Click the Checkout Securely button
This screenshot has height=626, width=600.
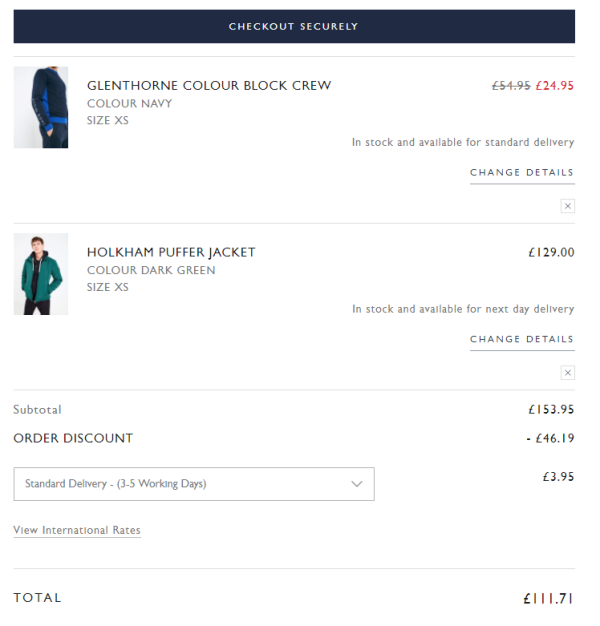(294, 26)
